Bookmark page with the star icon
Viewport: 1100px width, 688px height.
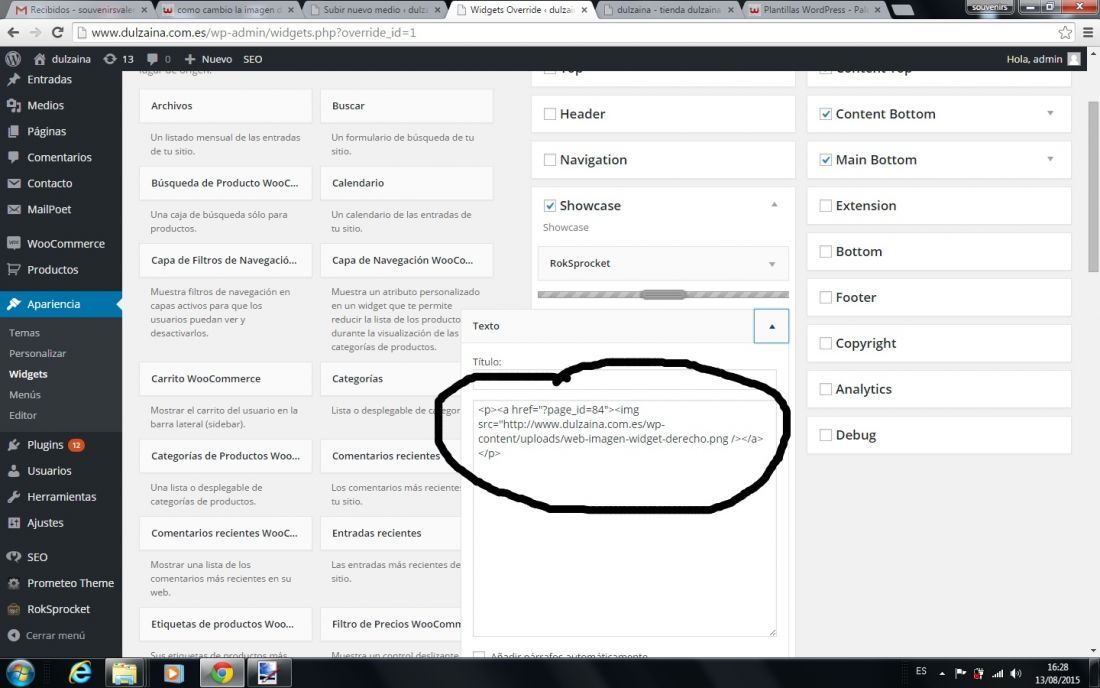click(x=1065, y=32)
